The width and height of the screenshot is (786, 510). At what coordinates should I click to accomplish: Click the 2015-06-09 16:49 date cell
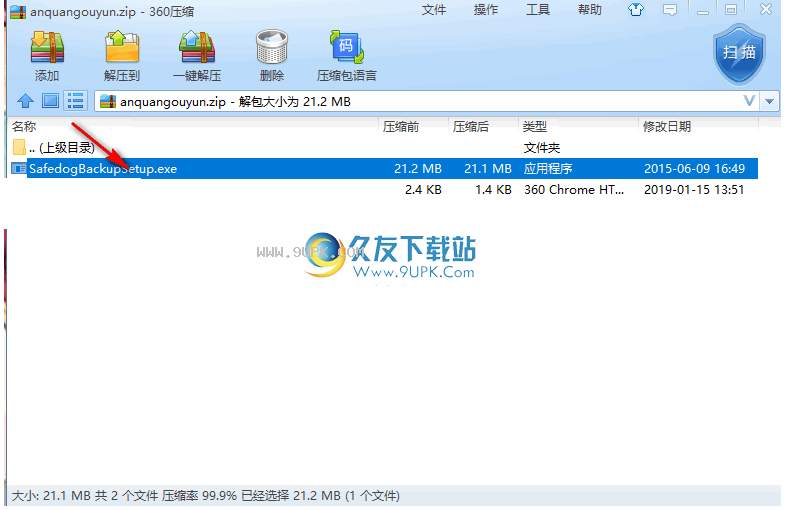click(x=694, y=168)
